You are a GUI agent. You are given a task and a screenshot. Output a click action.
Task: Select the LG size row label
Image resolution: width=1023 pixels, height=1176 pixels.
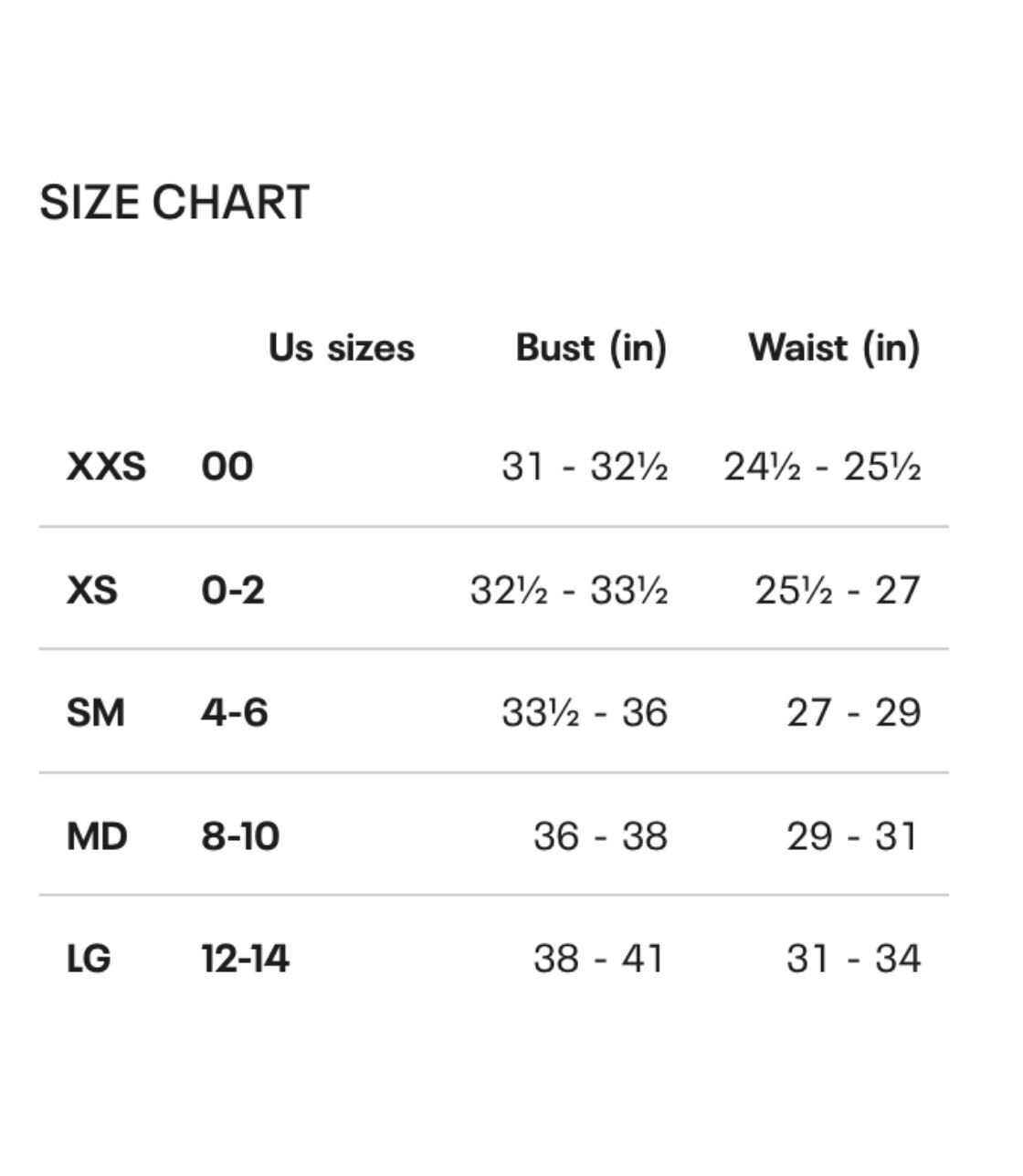tap(89, 959)
